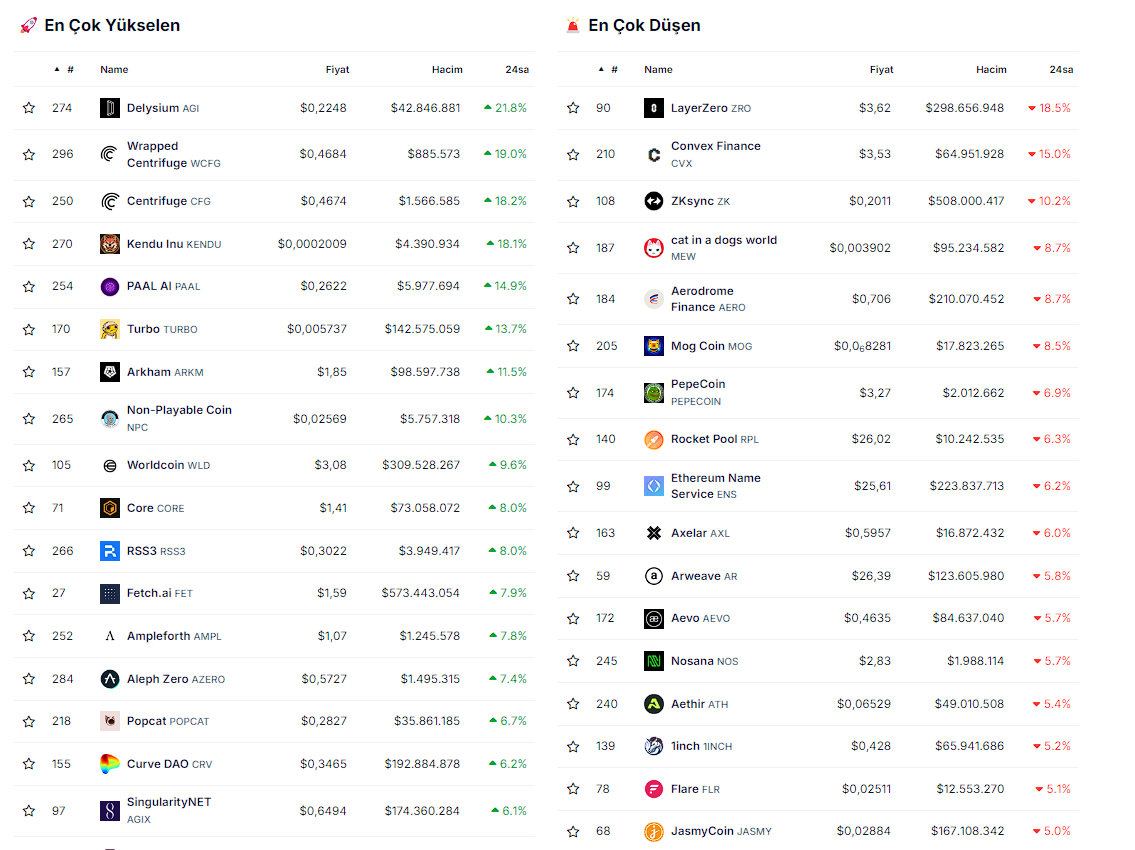Open the Rocket Pool icon

[654, 439]
